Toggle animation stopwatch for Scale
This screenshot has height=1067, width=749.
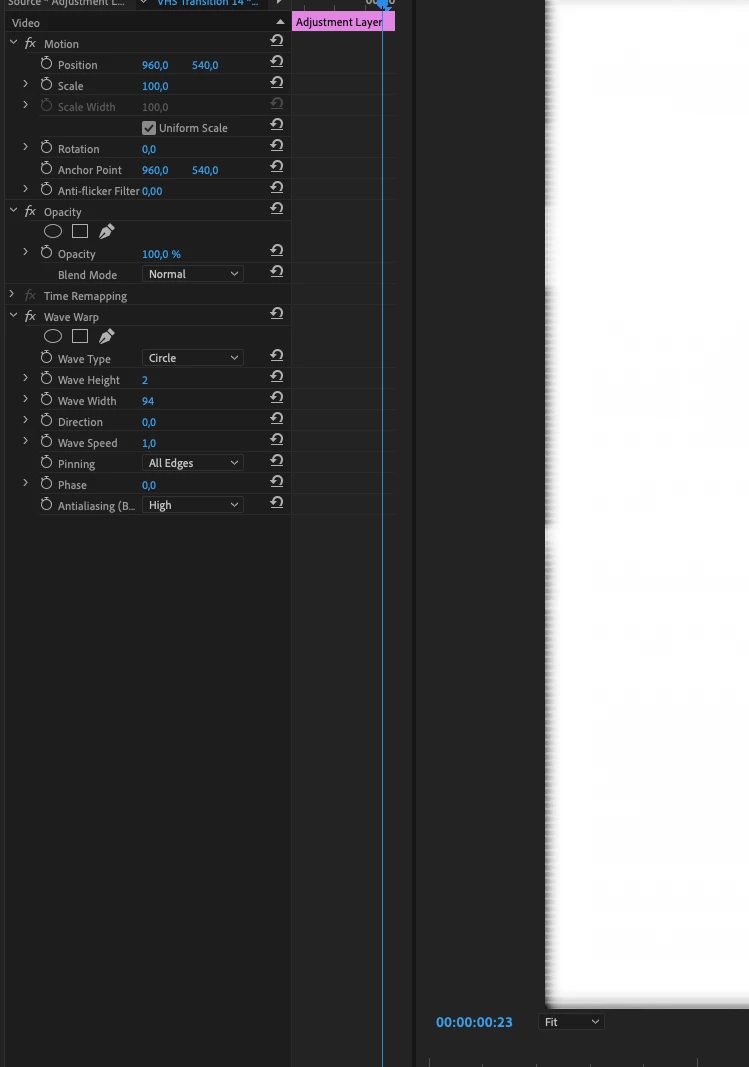pyautogui.click(x=46, y=85)
